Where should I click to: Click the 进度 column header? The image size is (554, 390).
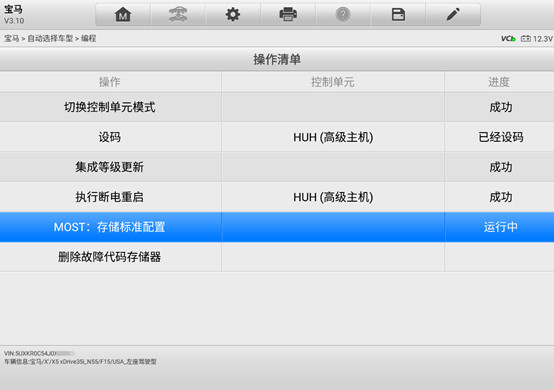(x=499, y=82)
